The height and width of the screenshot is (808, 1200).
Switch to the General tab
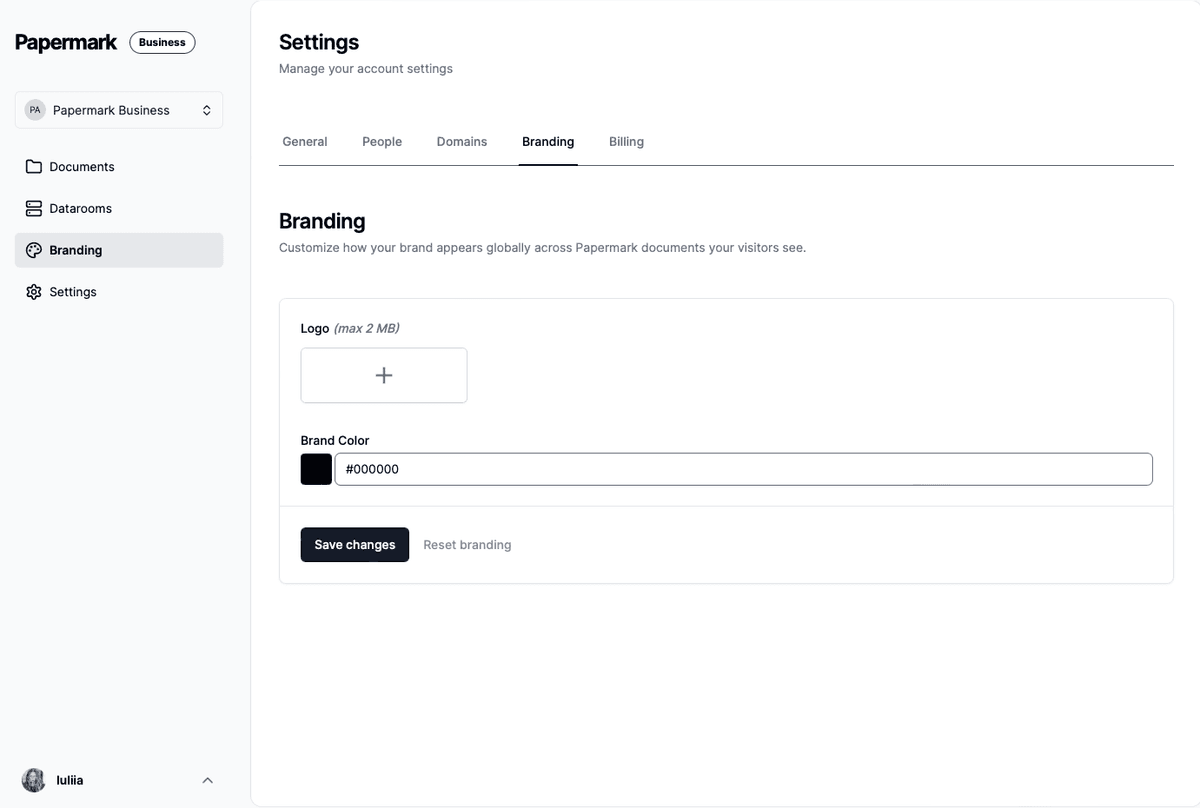click(x=305, y=142)
